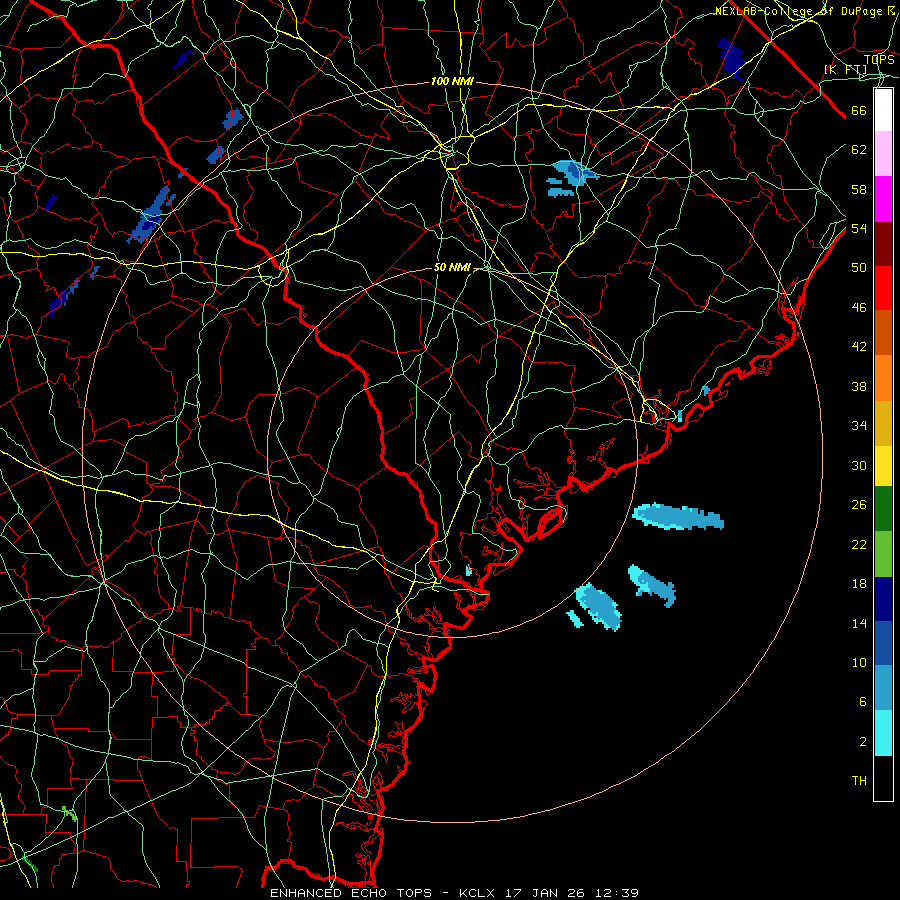
Task: Click the 'TH' legend label
Action: 859,781
